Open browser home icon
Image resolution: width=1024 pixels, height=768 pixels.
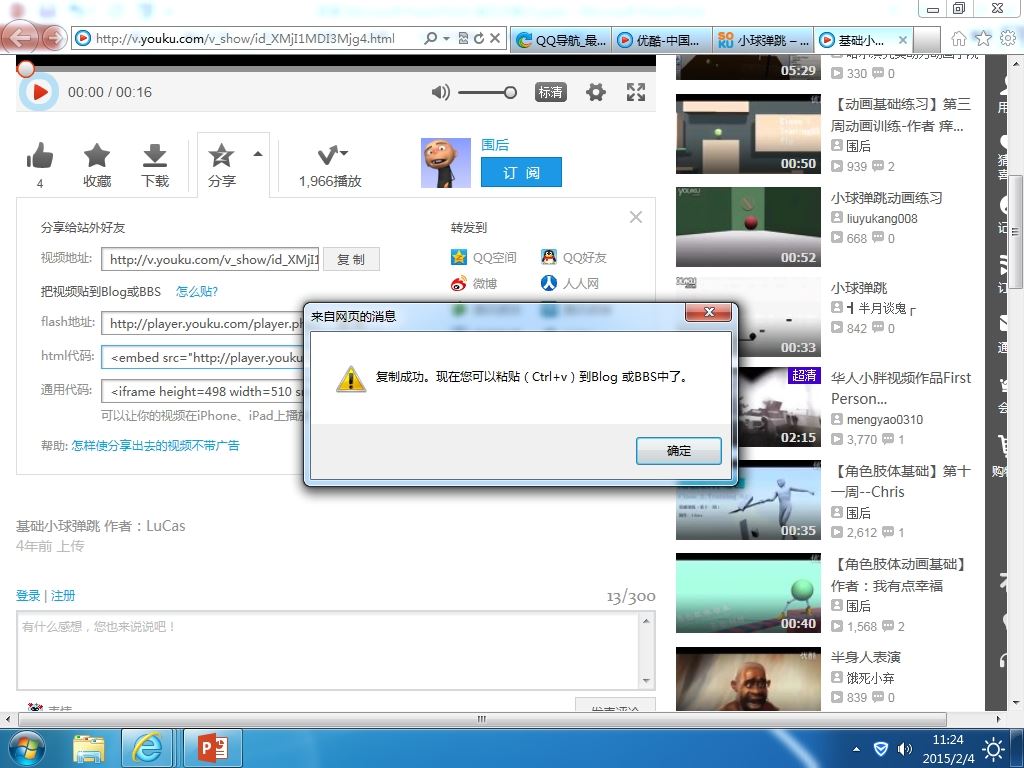pyautogui.click(x=958, y=39)
